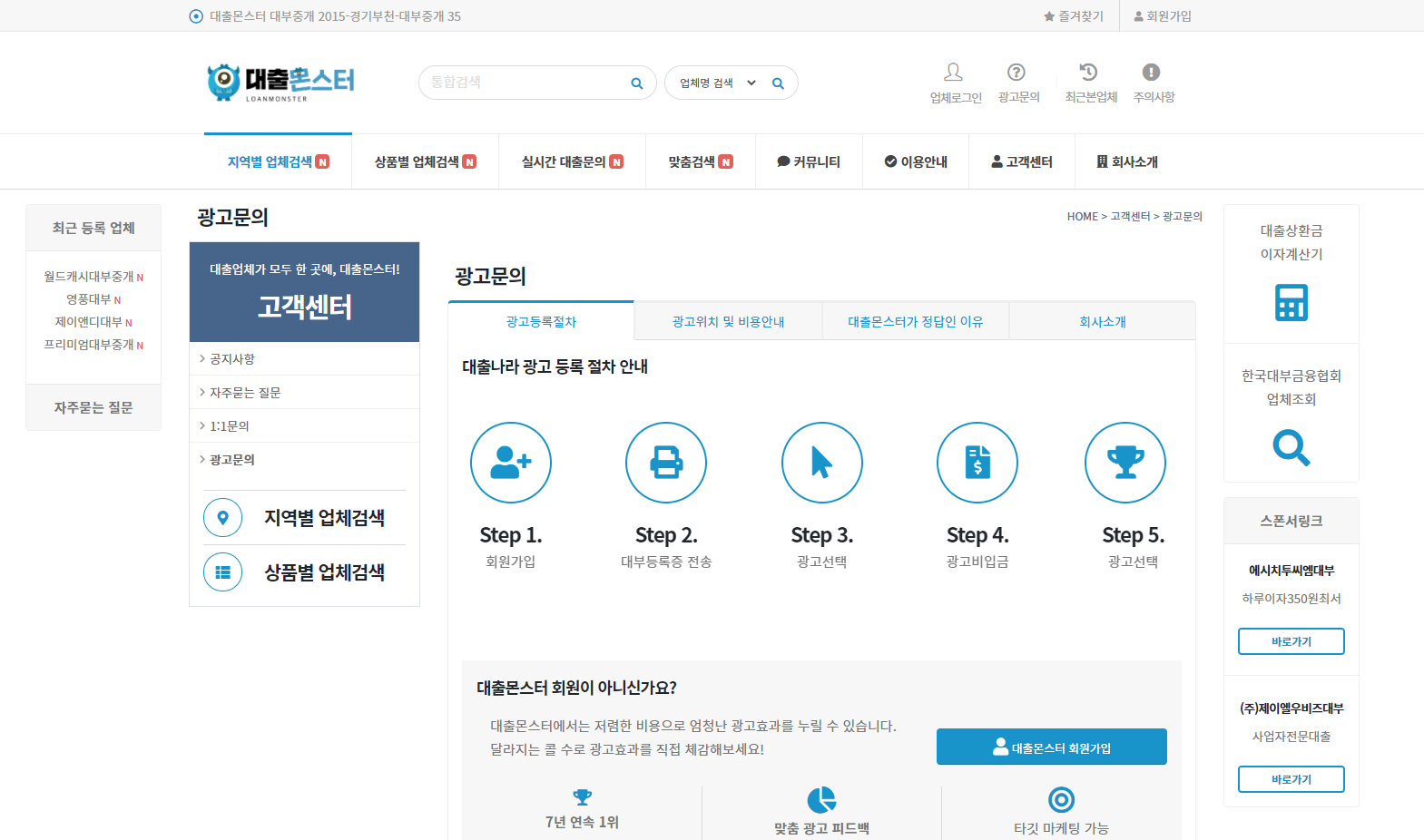
Task: Select the 대출몬스터가 정답인 이유 tab
Action: coord(915,321)
